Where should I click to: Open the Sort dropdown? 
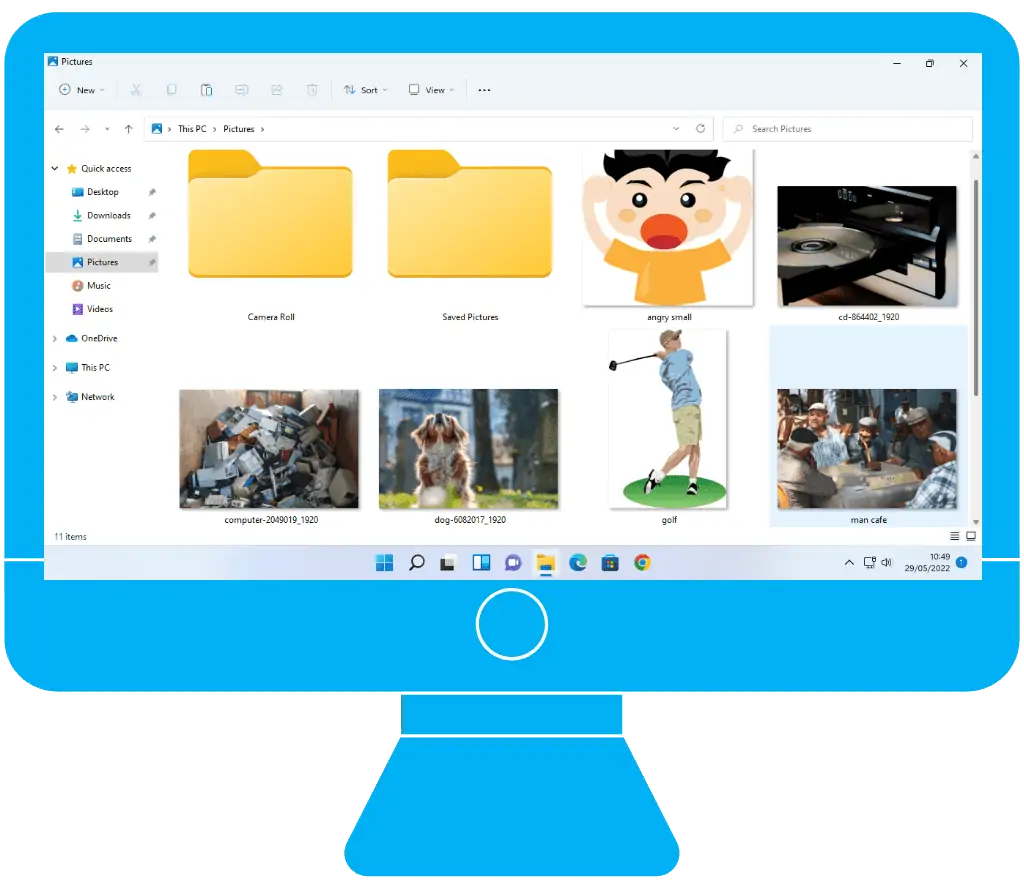click(x=365, y=90)
